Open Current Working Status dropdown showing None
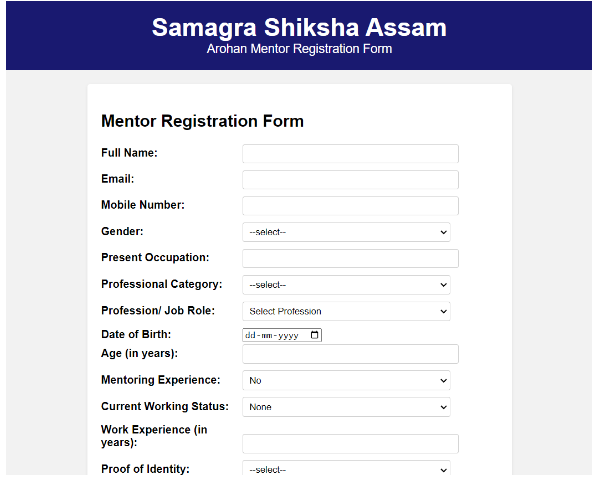Image resolution: width=592 pixels, height=483 pixels. pos(346,407)
